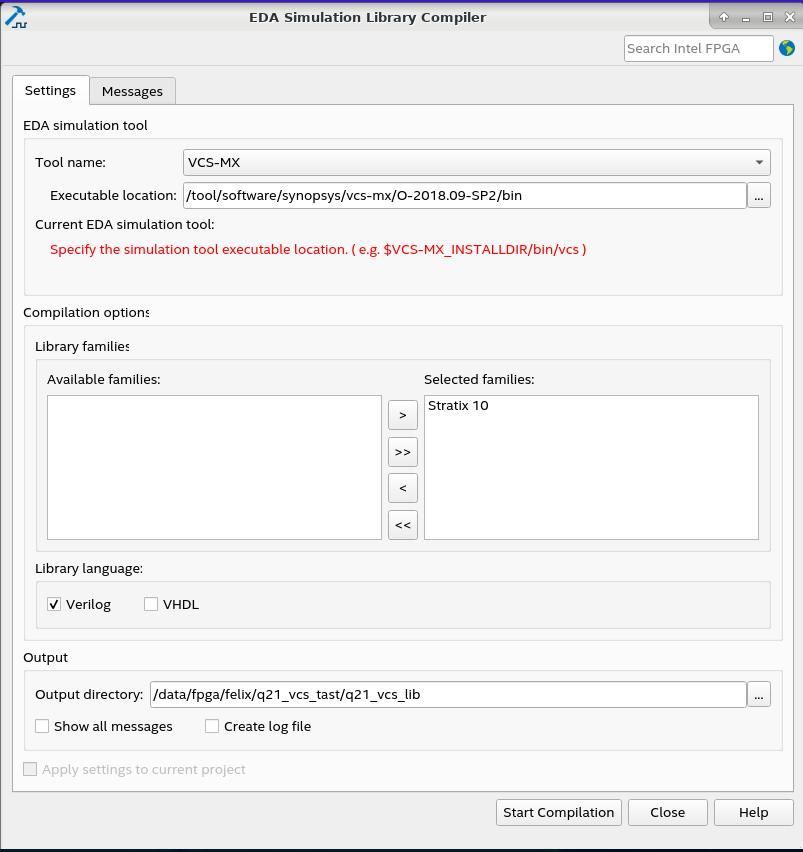Open Help with the Help button
The image size is (803, 852).
[754, 812]
